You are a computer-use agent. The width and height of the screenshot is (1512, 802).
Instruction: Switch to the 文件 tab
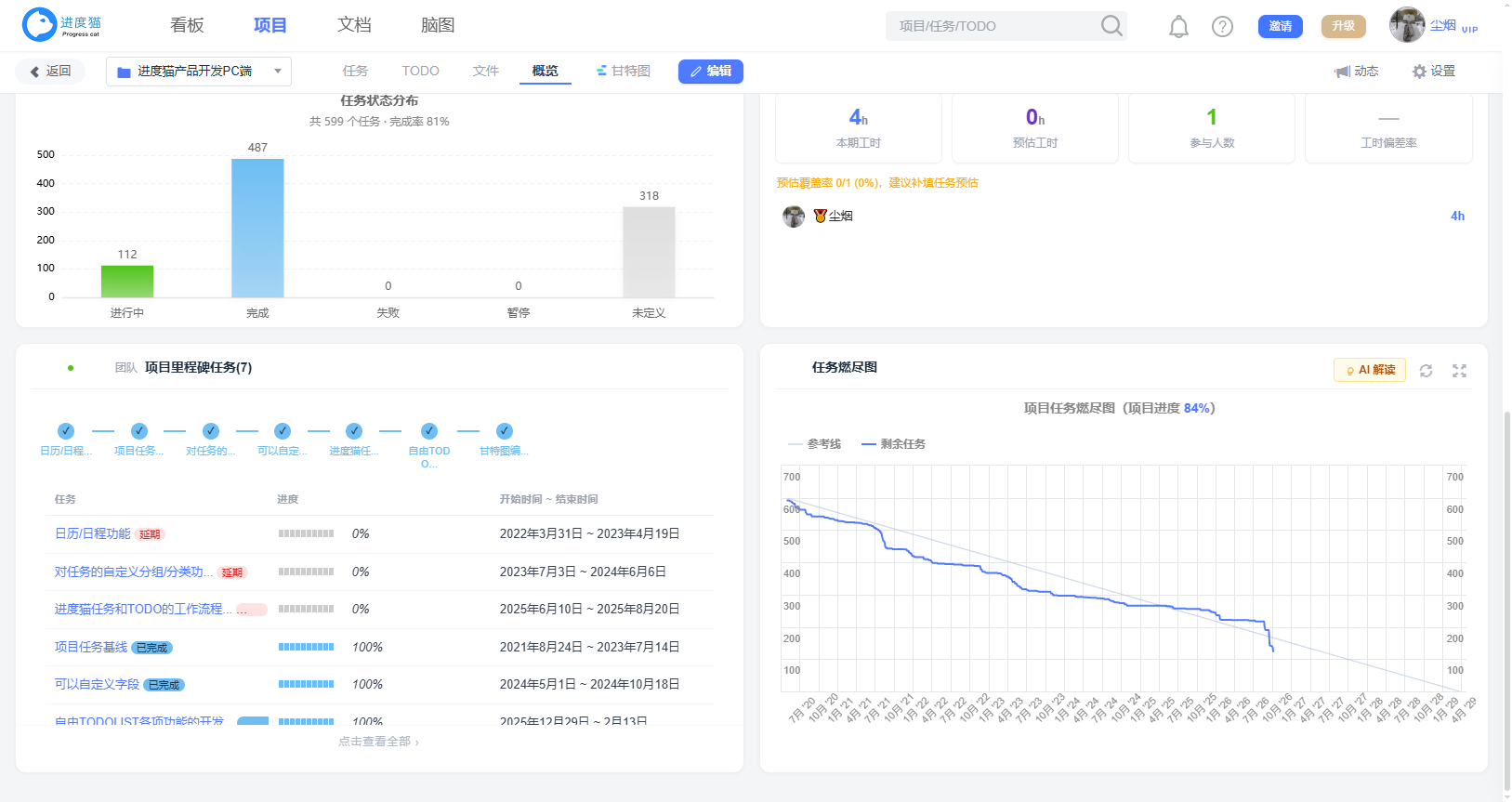[x=485, y=72]
